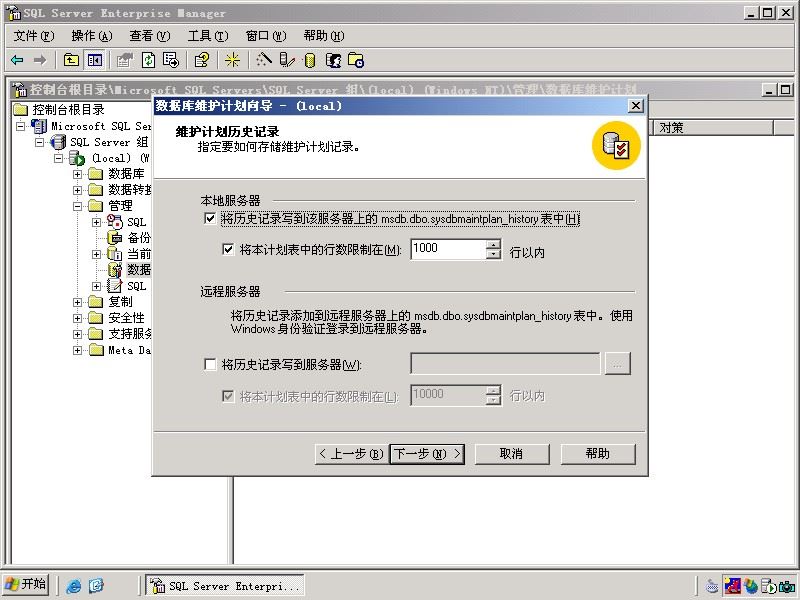Click the browse (...) remote server button
This screenshot has height=600, width=800.
click(x=617, y=364)
